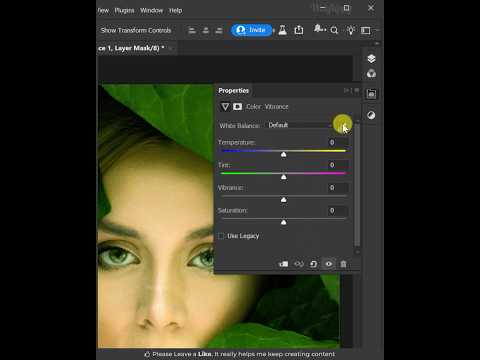Image resolution: width=480 pixels, height=360 pixels.
Task: Click the align horizontal centers icon
Action: pyautogui.click(x=206, y=31)
